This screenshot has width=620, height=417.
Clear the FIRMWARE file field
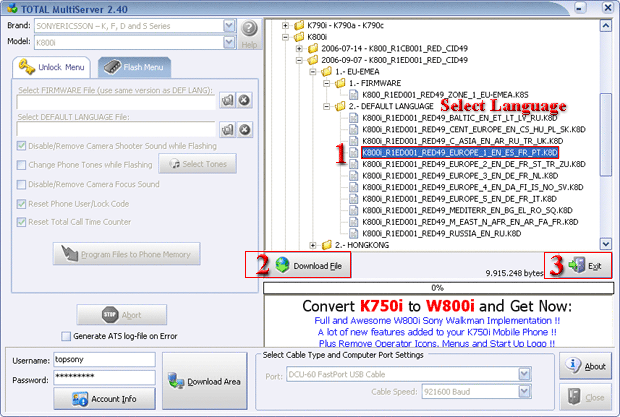pos(244,100)
